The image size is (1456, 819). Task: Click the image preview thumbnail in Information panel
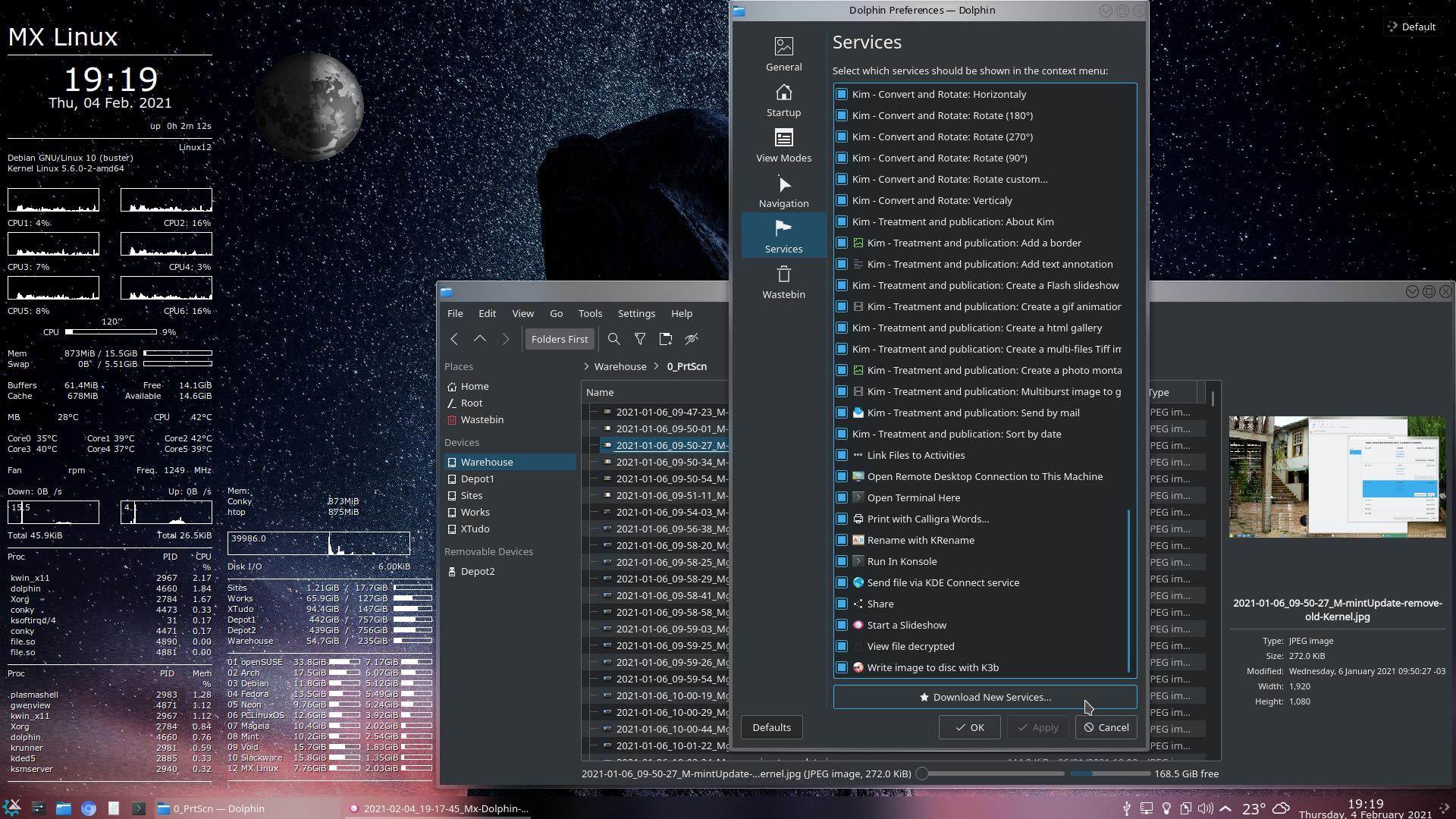pyautogui.click(x=1337, y=477)
